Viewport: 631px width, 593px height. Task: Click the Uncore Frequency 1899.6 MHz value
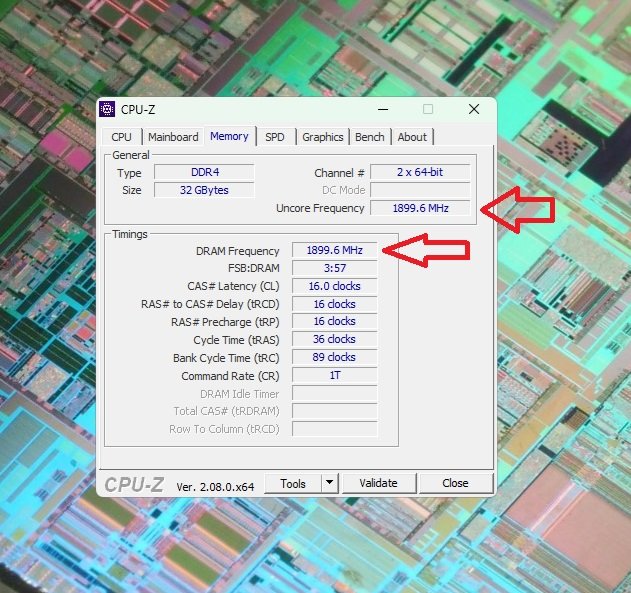click(420, 208)
